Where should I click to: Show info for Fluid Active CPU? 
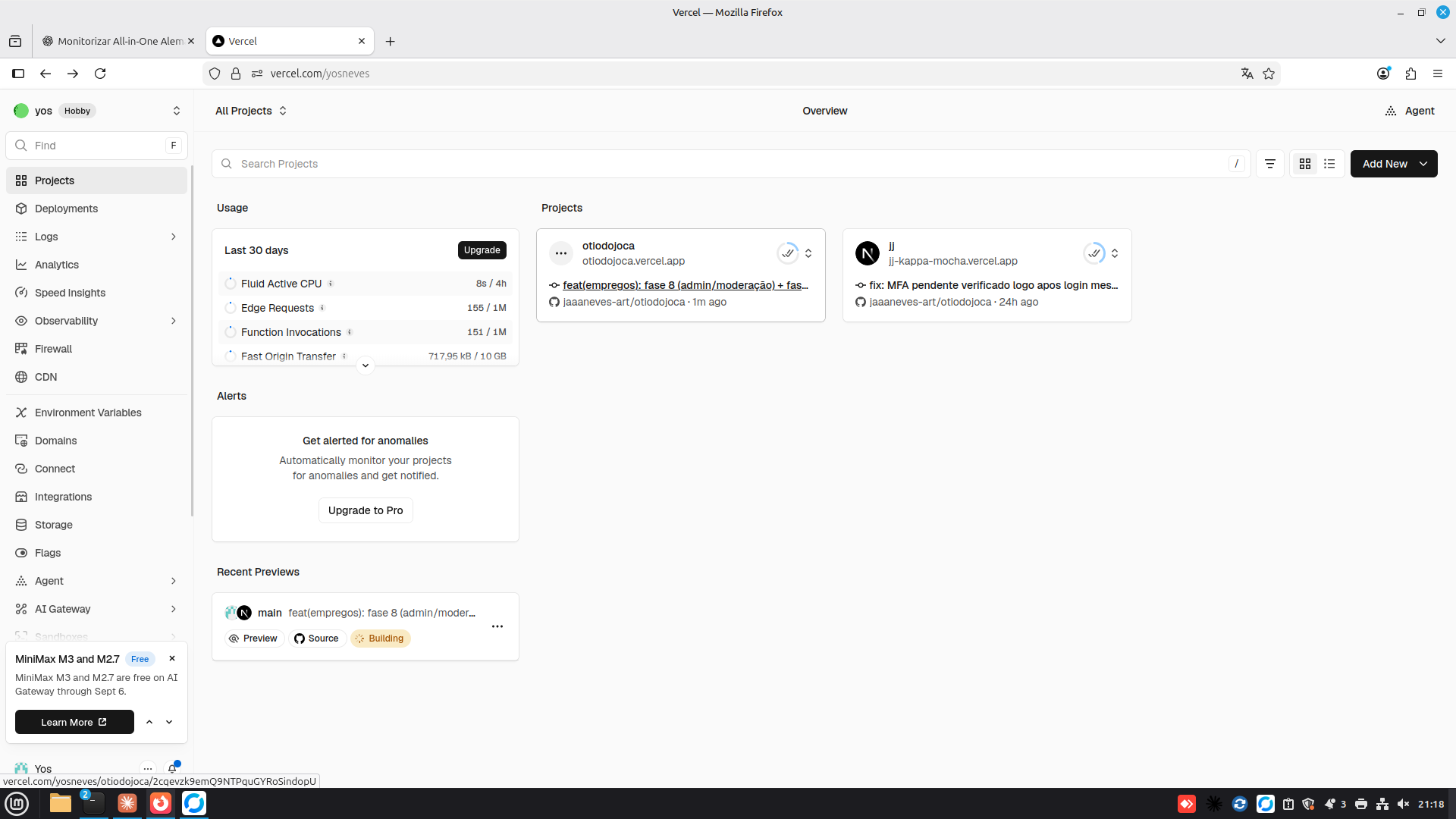[x=331, y=284]
